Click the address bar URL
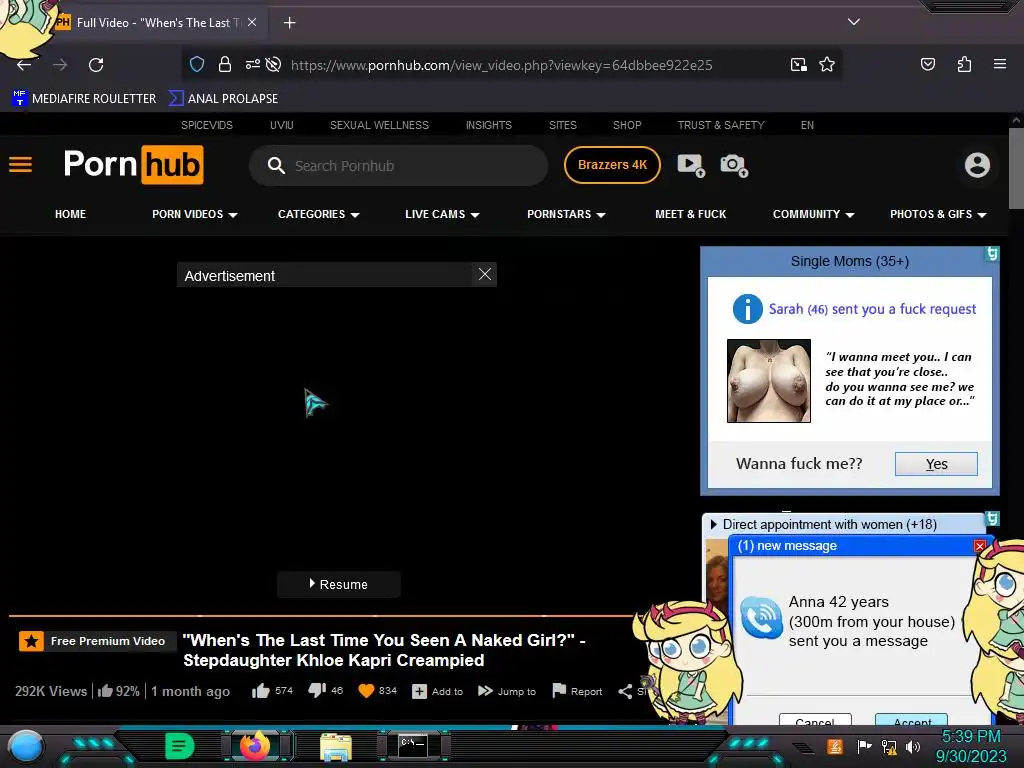This screenshot has height=768, width=1024. pos(501,65)
